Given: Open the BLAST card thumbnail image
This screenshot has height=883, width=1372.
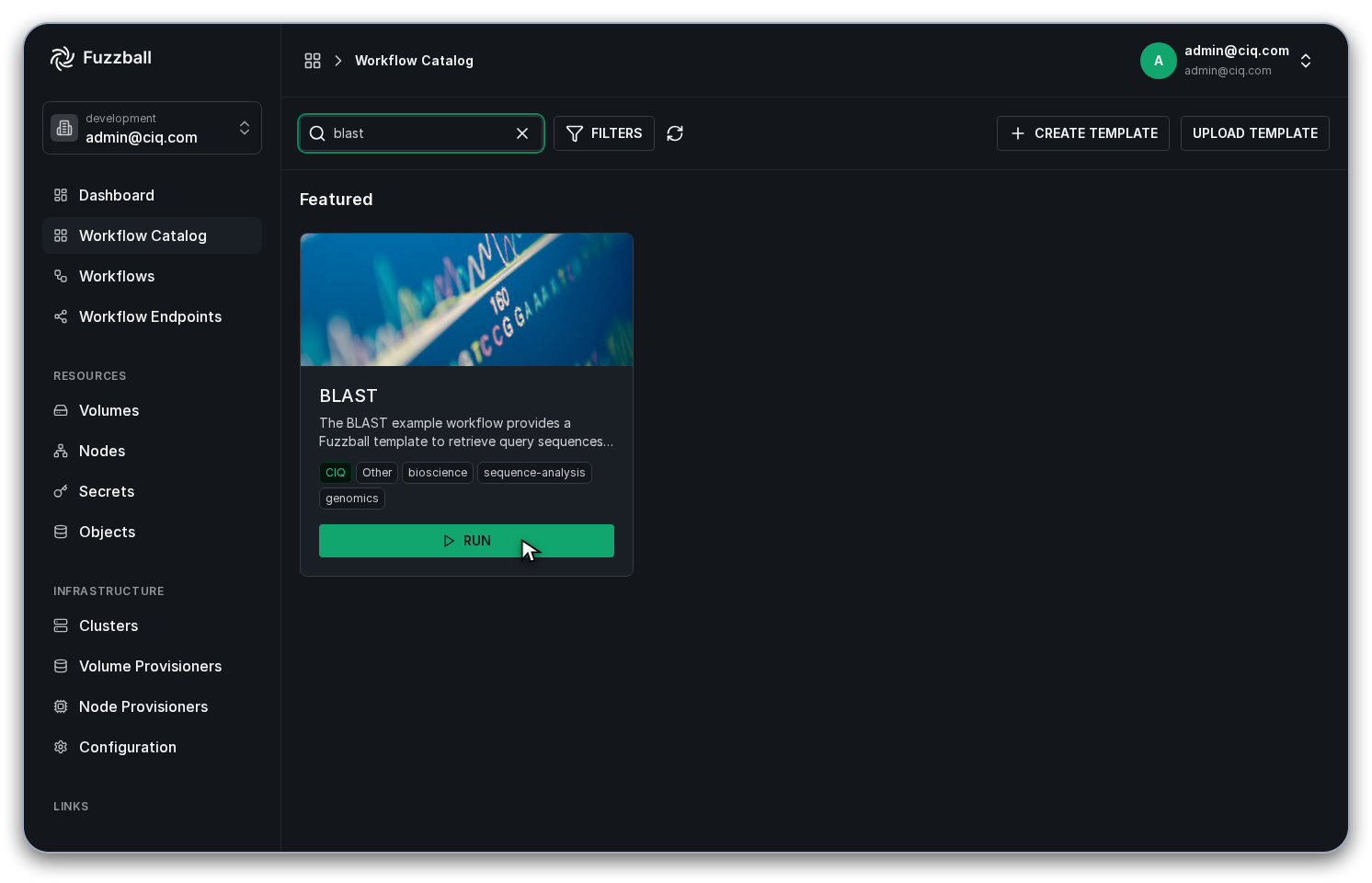Looking at the screenshot, I should [466, 300].
